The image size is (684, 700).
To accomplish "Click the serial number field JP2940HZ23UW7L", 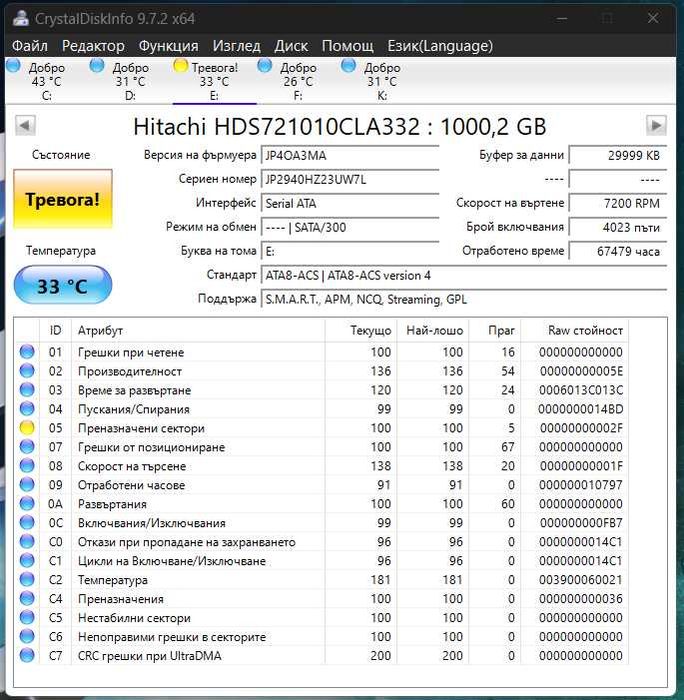I will [350, 179].
